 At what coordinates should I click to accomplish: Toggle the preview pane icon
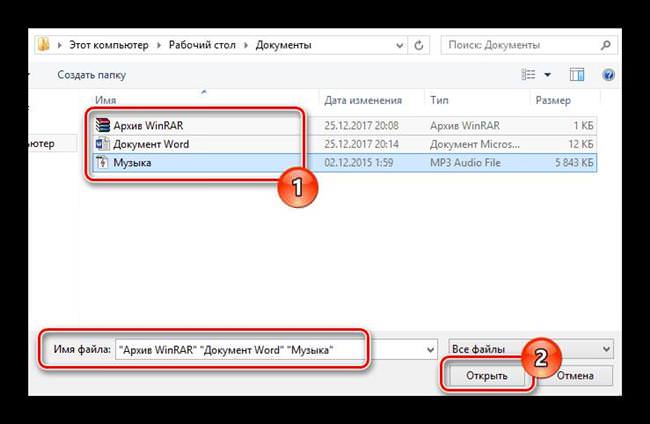(577, 75)
